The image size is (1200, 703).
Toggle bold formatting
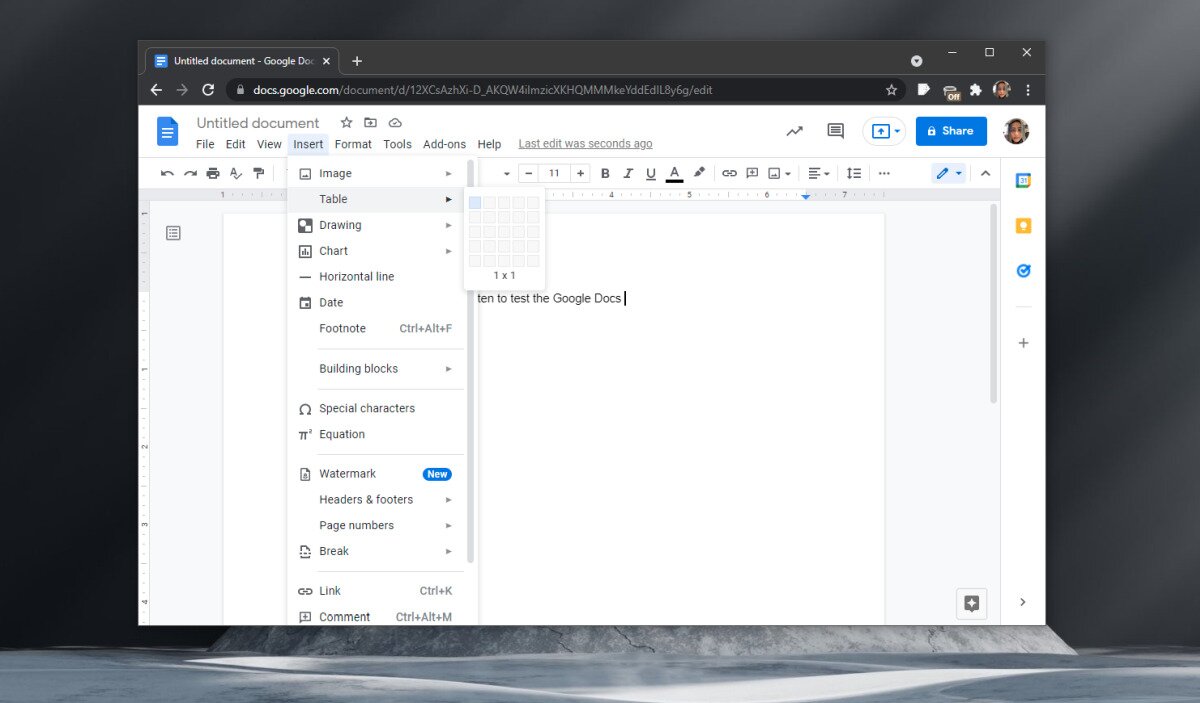[x=605, y=172]
